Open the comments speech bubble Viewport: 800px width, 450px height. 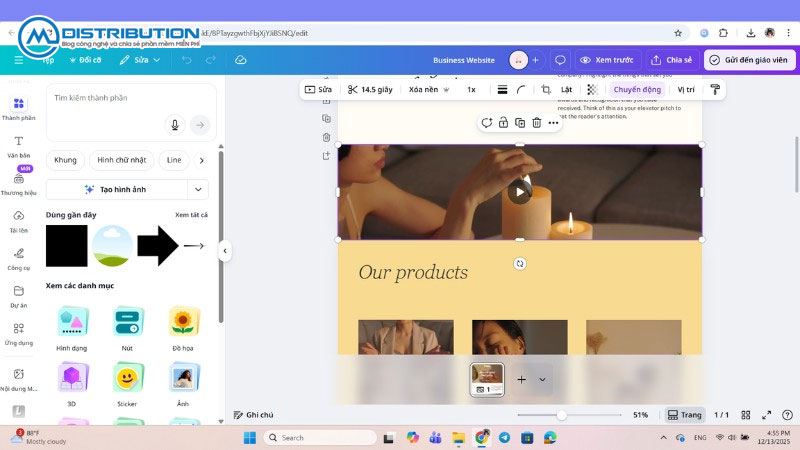tap(560, 60)
